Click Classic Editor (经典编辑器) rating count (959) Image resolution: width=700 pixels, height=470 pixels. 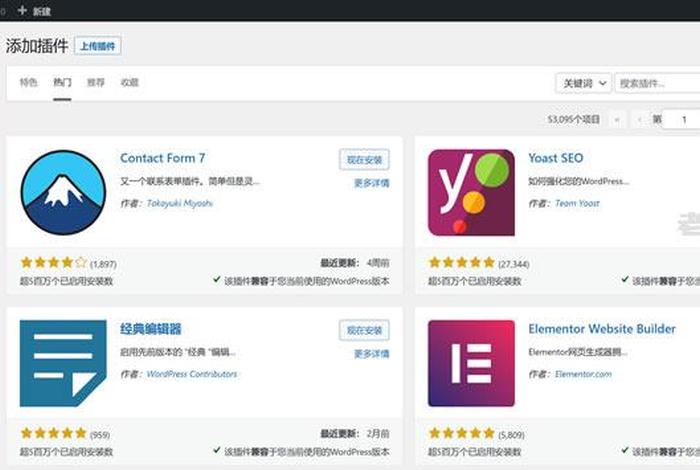click(100, 434)
